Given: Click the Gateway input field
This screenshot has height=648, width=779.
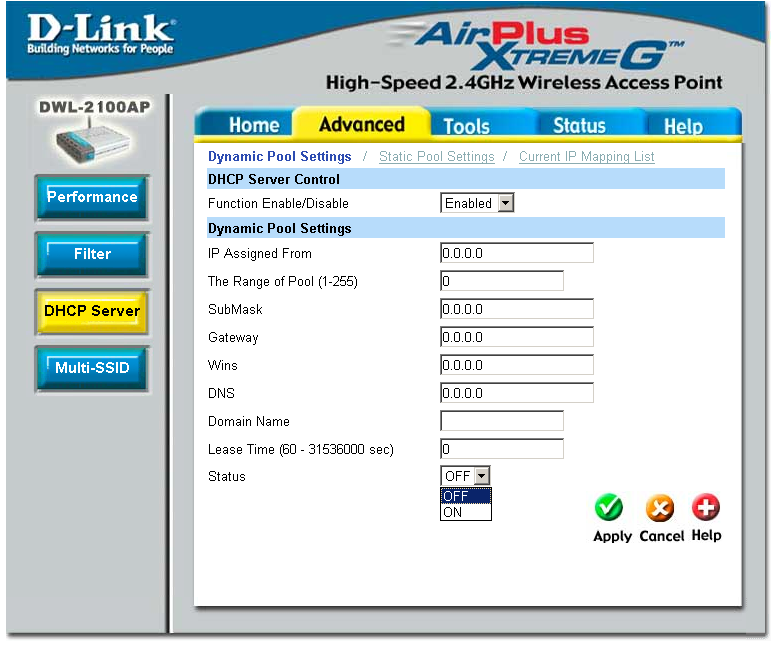Looking at the screenshot, I should 517,337.
